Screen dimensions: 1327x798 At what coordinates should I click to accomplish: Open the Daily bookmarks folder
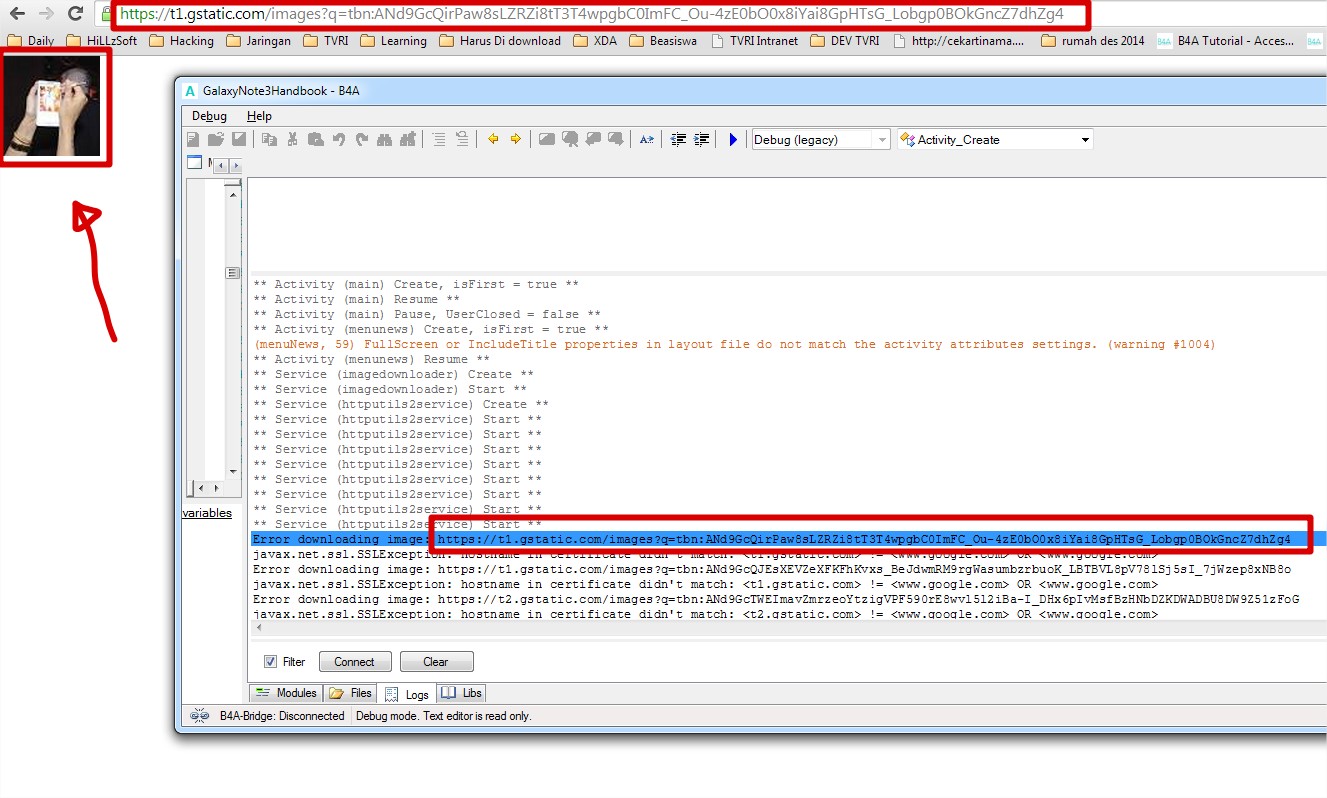point(32,41)
